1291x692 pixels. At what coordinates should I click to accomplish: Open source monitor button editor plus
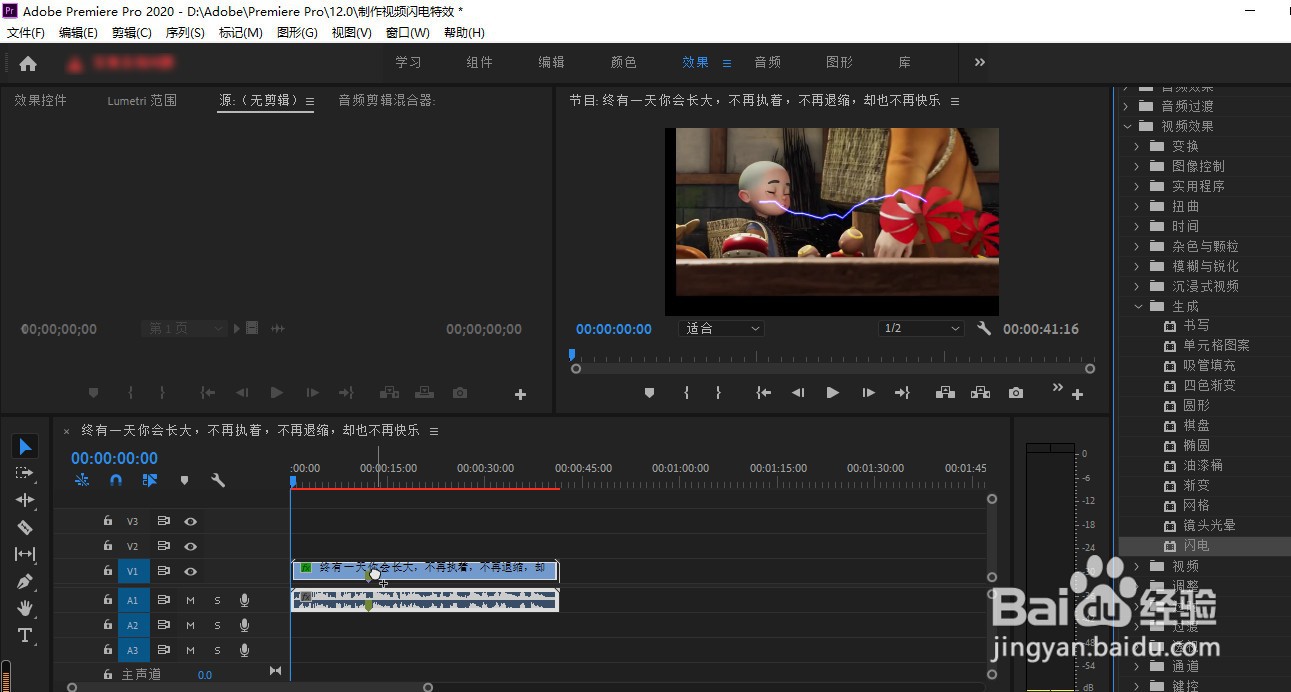(x=520, y=395)
